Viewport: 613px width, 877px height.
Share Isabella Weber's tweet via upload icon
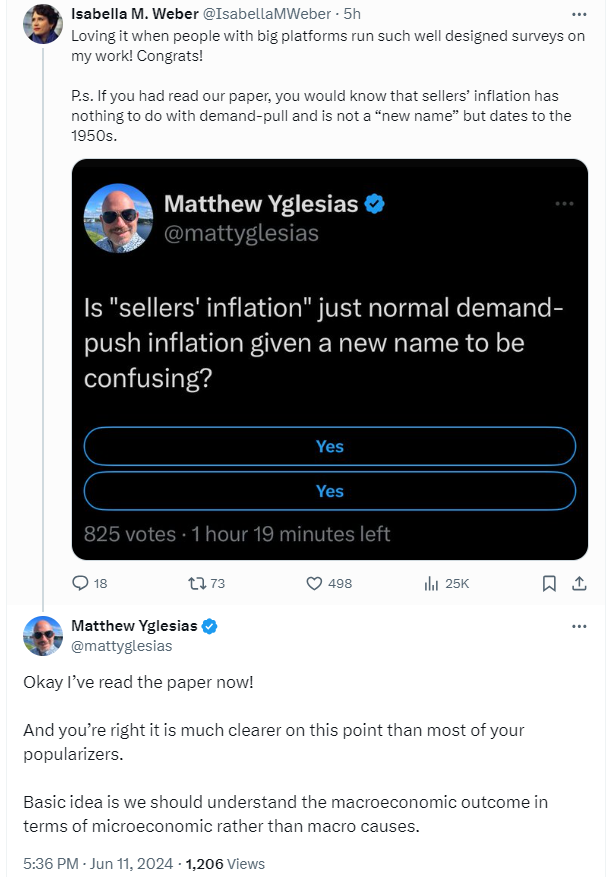[x=579, y=583]
